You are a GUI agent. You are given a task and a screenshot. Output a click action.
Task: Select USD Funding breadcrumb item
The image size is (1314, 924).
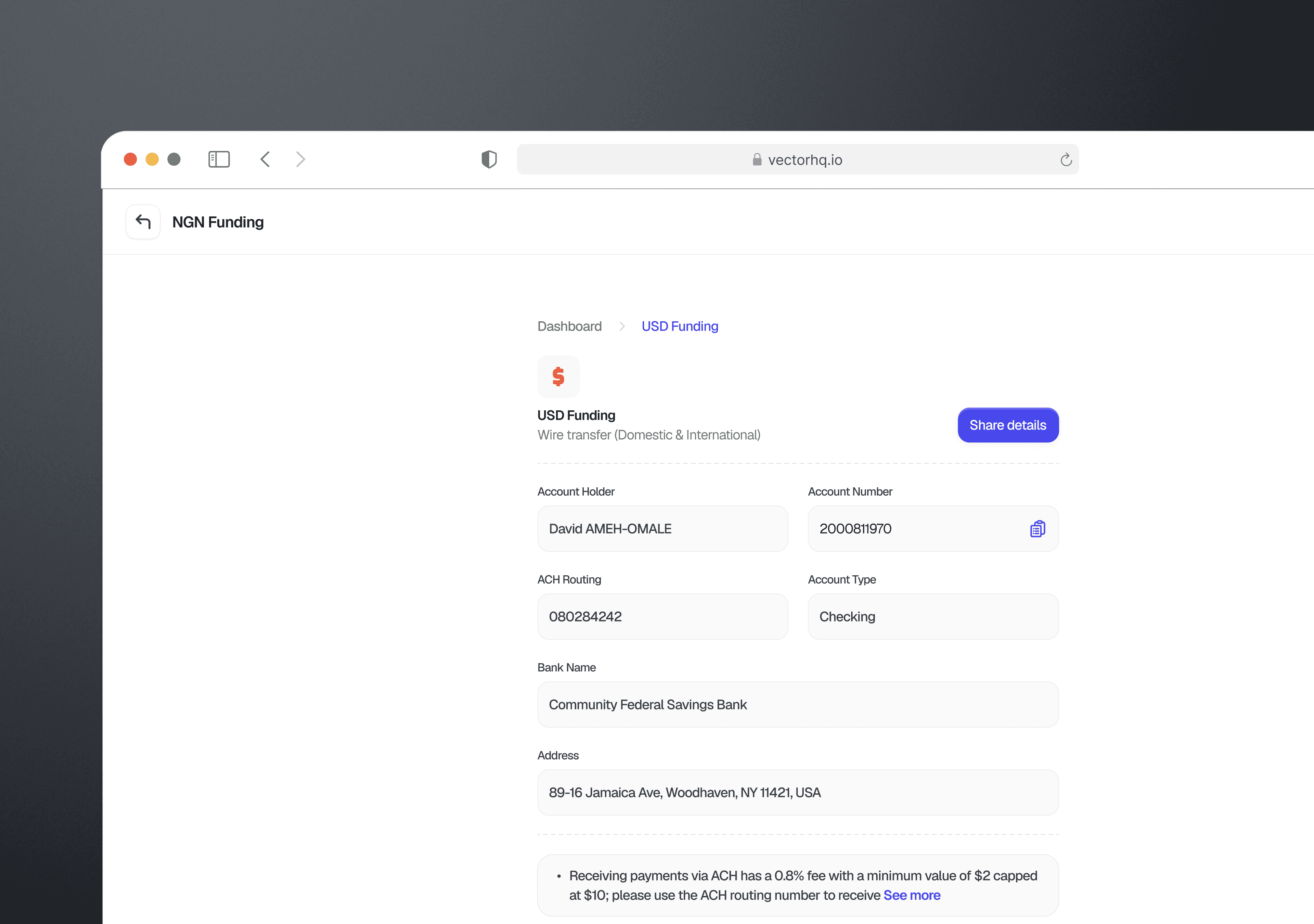(x=679, y=326)
